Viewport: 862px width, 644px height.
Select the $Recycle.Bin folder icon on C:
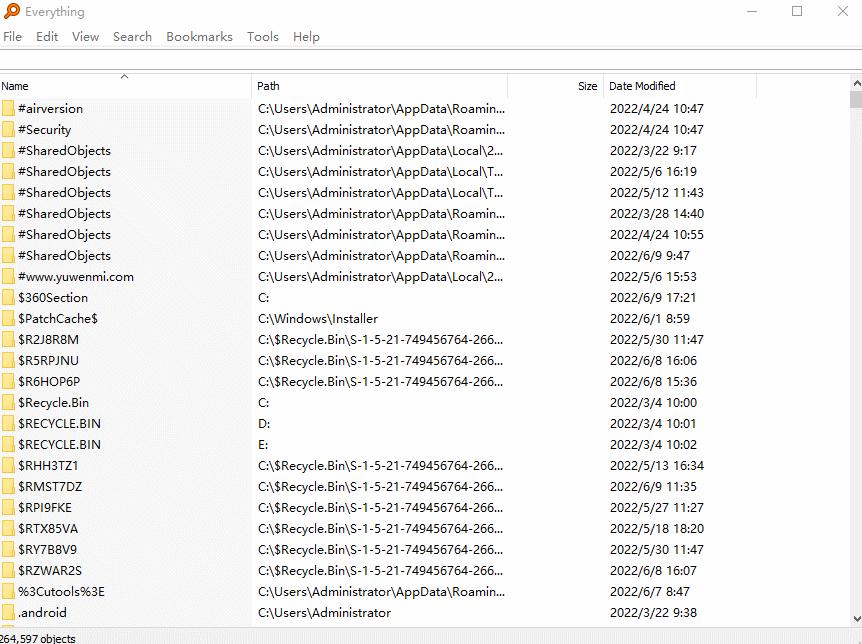pyautogui.click(x=8, y=402)
